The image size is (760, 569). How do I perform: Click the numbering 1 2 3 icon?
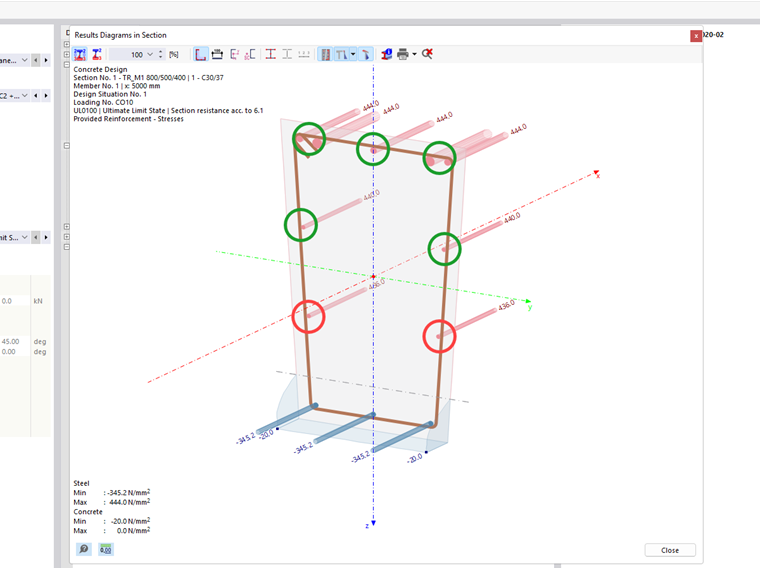(x=304, y=54)
